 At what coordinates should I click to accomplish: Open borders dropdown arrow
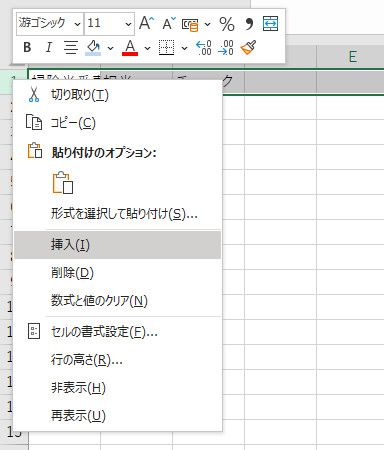click(x=184, y=48)
